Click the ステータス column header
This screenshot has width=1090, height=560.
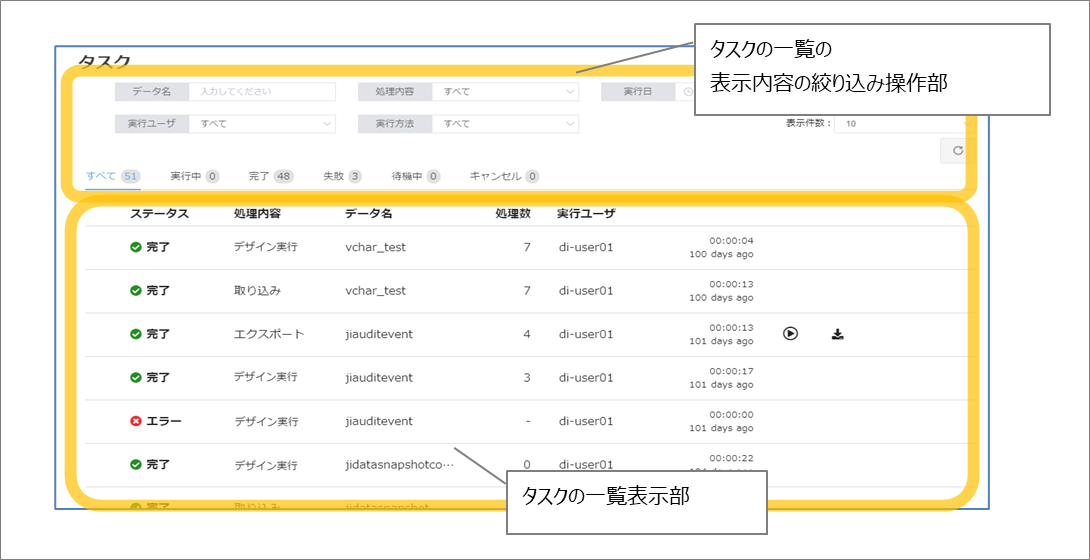(159, 214)
